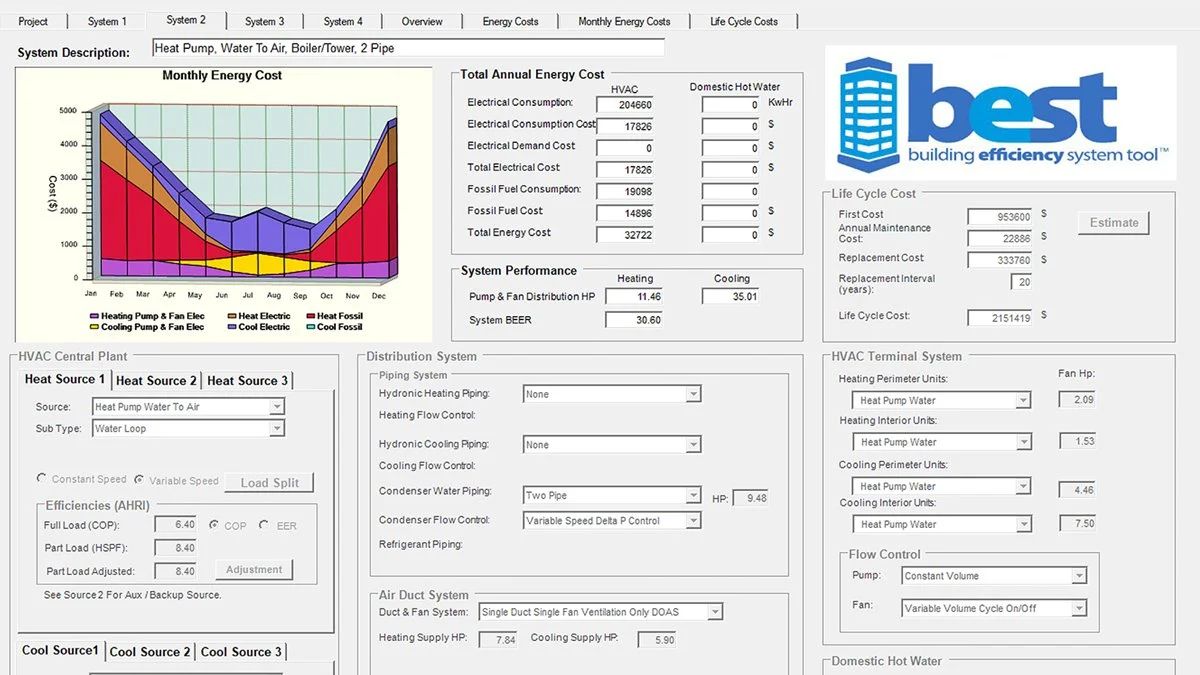Open the Source Heat Pump Water To Air dropdown
The image size is (1200, 675).
[x=189, y=407]
